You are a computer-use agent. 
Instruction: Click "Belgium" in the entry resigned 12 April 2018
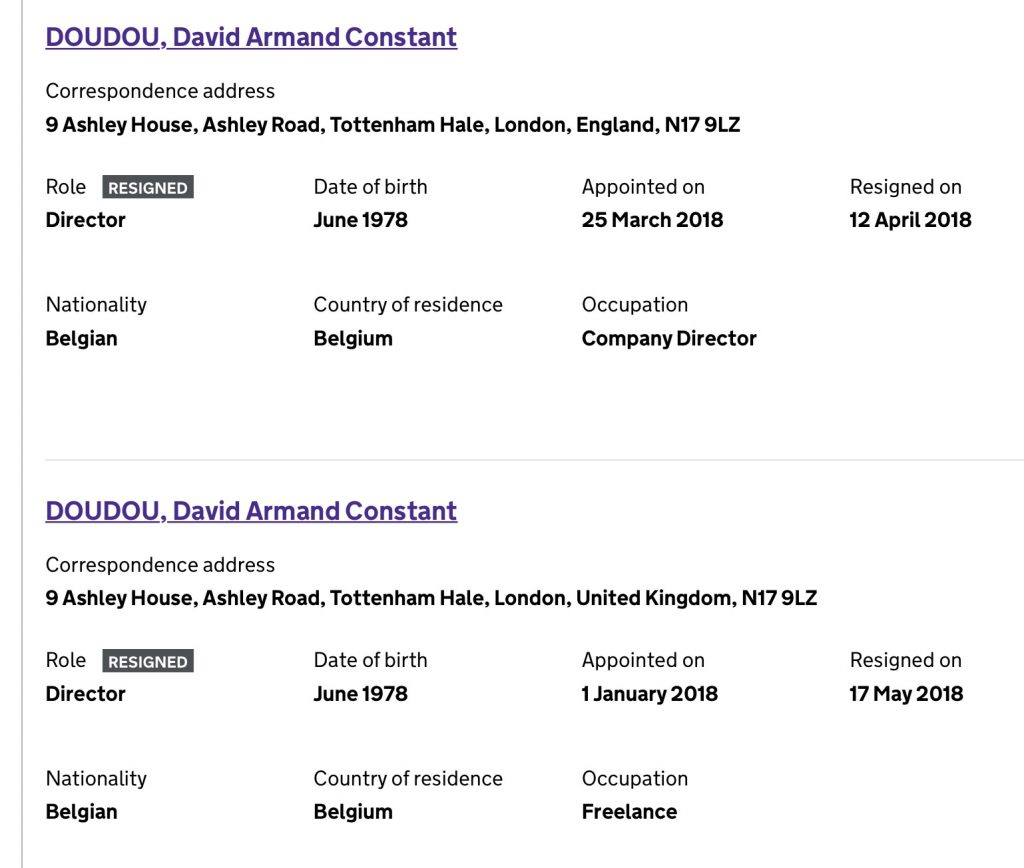coord(353,339)
